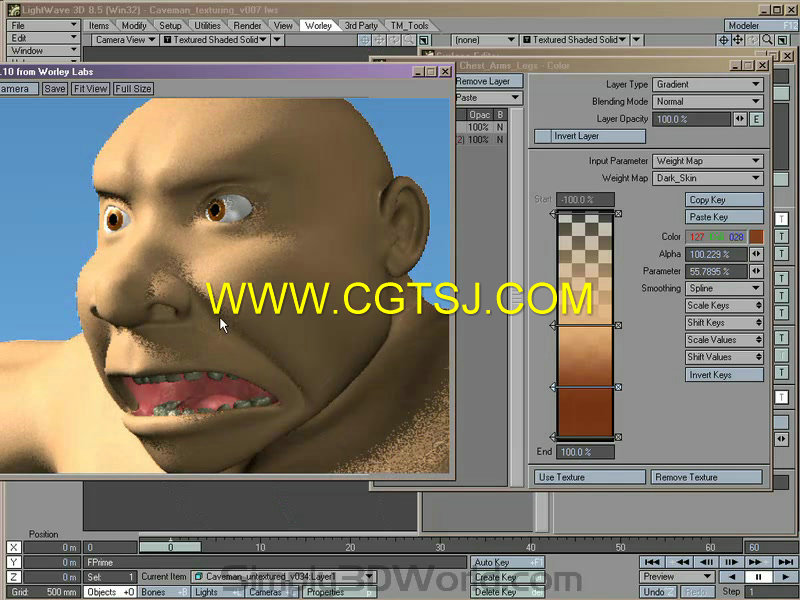The width and height of the screenshot is (800, 600).
Task: Step back one frame
Action: (x=706, y=562)
